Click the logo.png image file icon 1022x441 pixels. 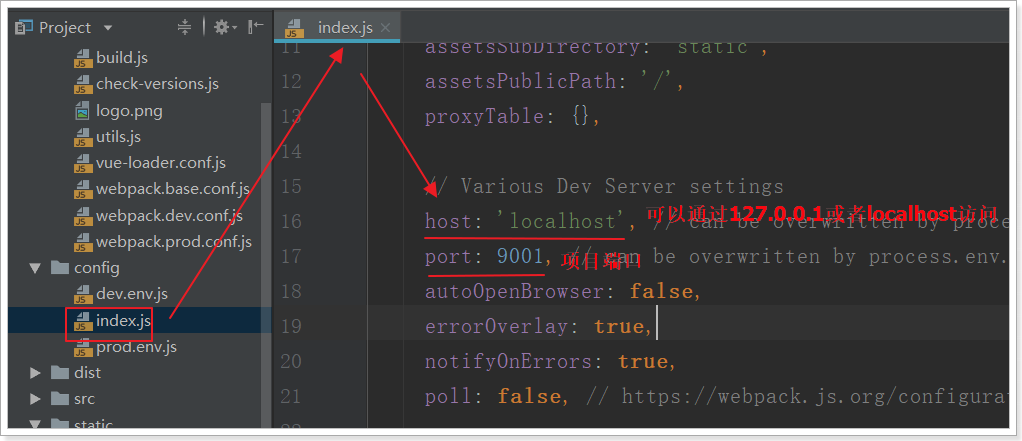coord(83,111)
